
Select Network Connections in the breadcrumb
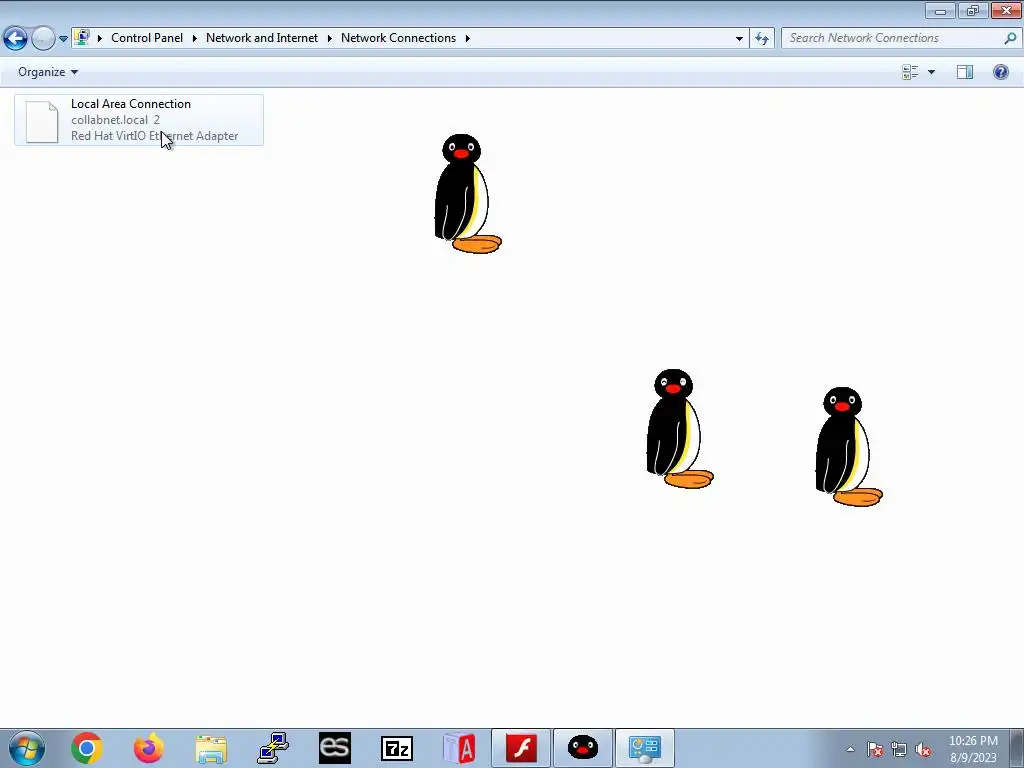[x=398, y=38]
